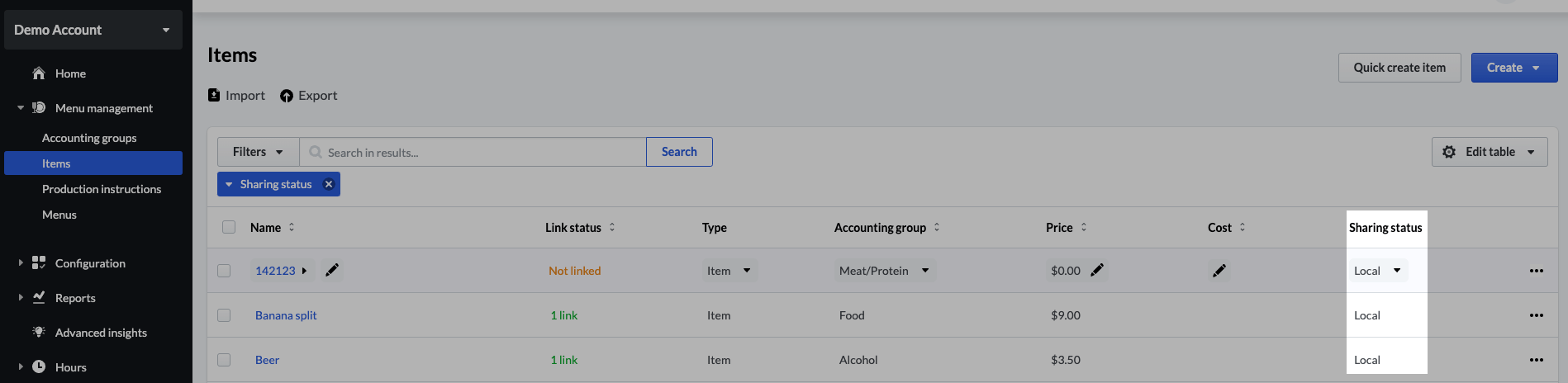Check the box for Banana split
Viewport: 1568px width, 383px height.
(x=224, y=315)
